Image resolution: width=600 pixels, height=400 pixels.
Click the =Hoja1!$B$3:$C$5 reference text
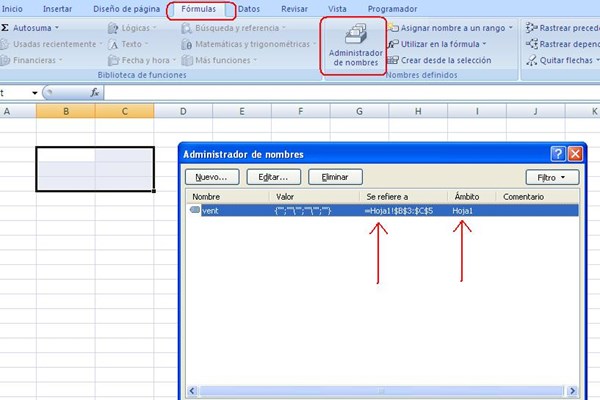click(x=398, y=211)
